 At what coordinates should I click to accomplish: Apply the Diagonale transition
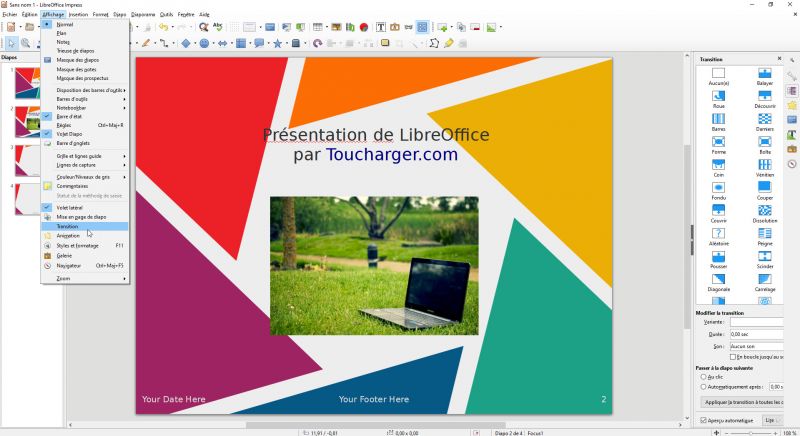[718, 282]
